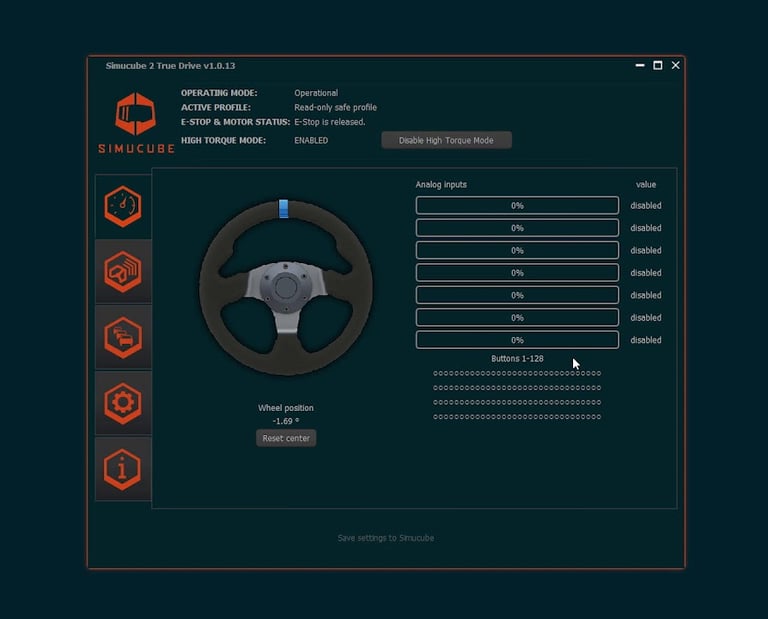Select the last analog input bar

(517, 340)
